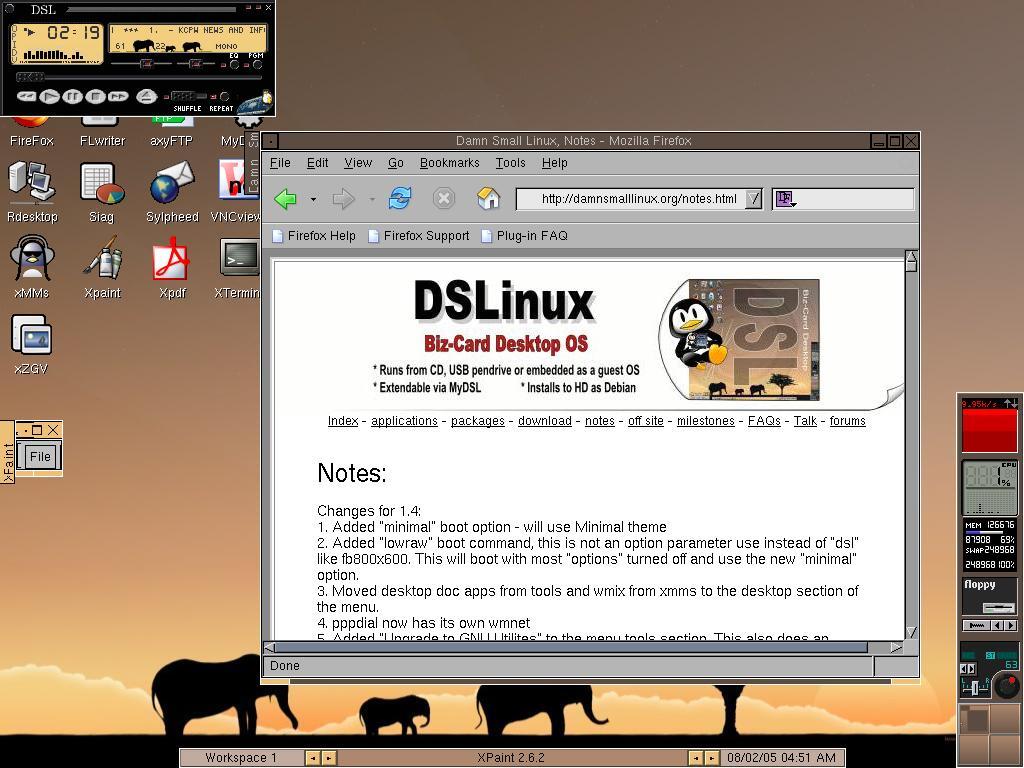This screenshot has height=768, width=1024.
Task: Open the search engine selector dropdown
Action: pyautogui.click(x=785, y=199)
